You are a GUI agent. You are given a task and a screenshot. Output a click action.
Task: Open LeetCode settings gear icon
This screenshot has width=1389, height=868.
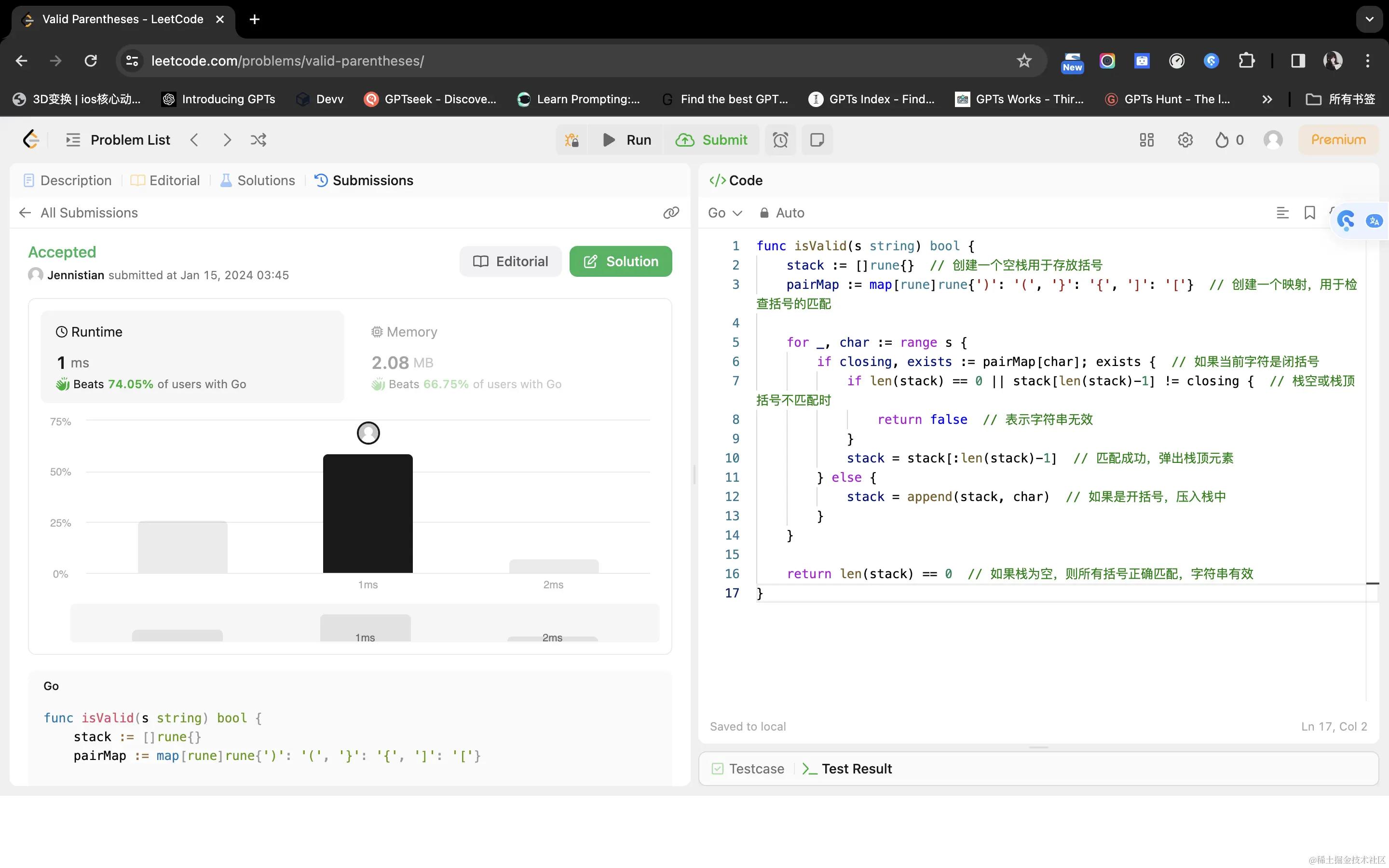pyautogui.click(x=1185, y=140)
